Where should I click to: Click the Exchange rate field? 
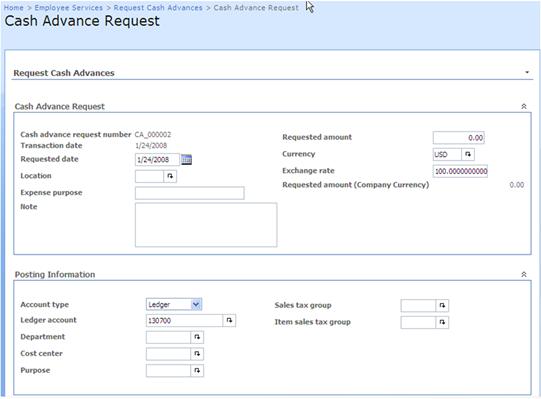(460, 171)
